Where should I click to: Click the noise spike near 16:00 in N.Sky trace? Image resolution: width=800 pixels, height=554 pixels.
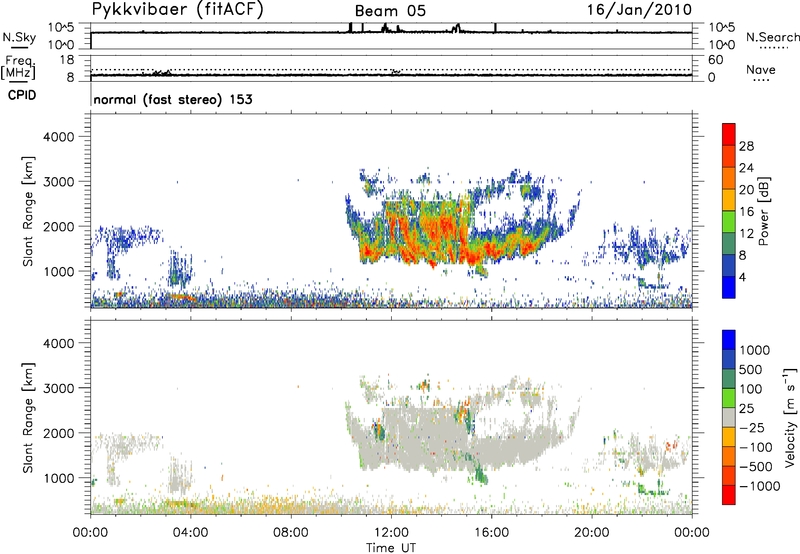point(495,28)
